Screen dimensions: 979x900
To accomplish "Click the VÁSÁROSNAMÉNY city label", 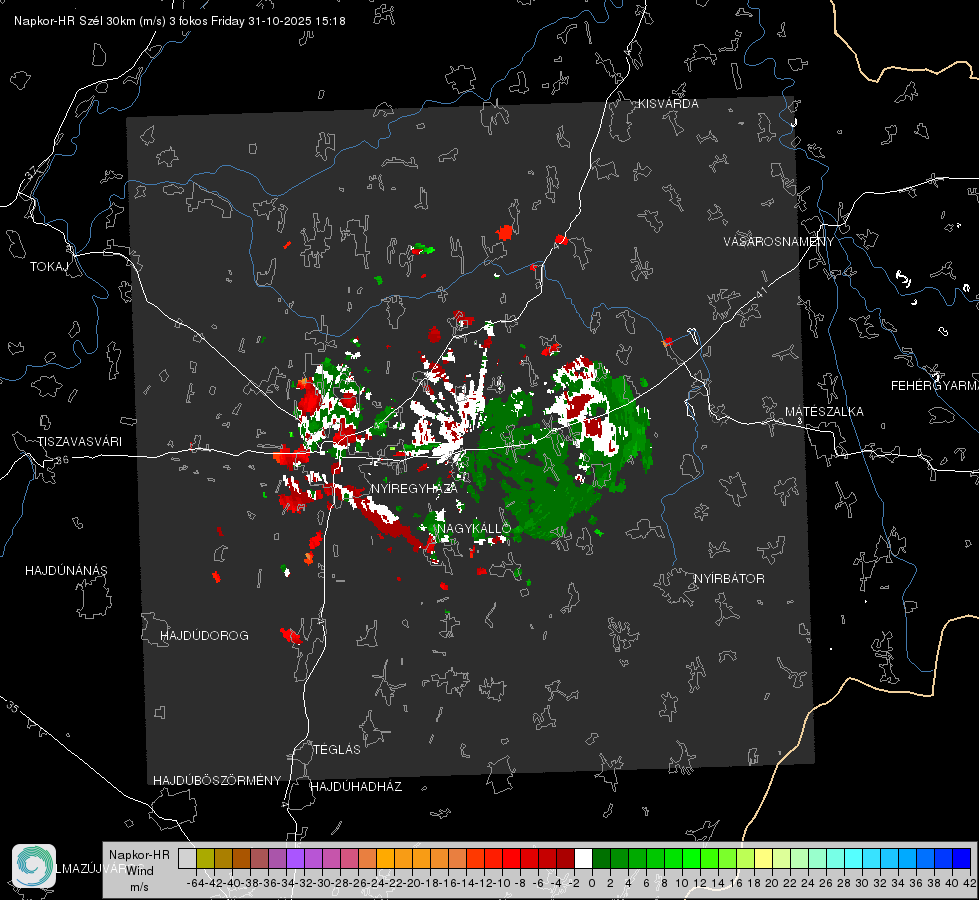I will point(779,242).
